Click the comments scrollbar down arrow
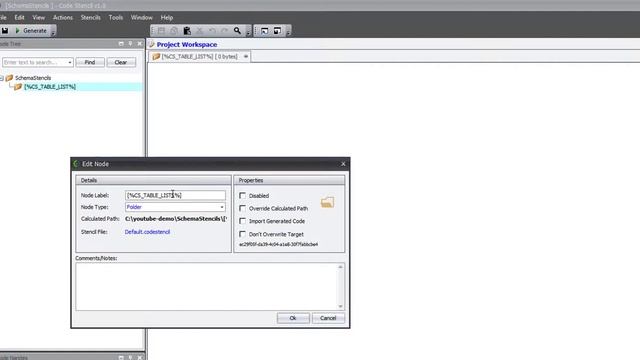 click(340, 307)
